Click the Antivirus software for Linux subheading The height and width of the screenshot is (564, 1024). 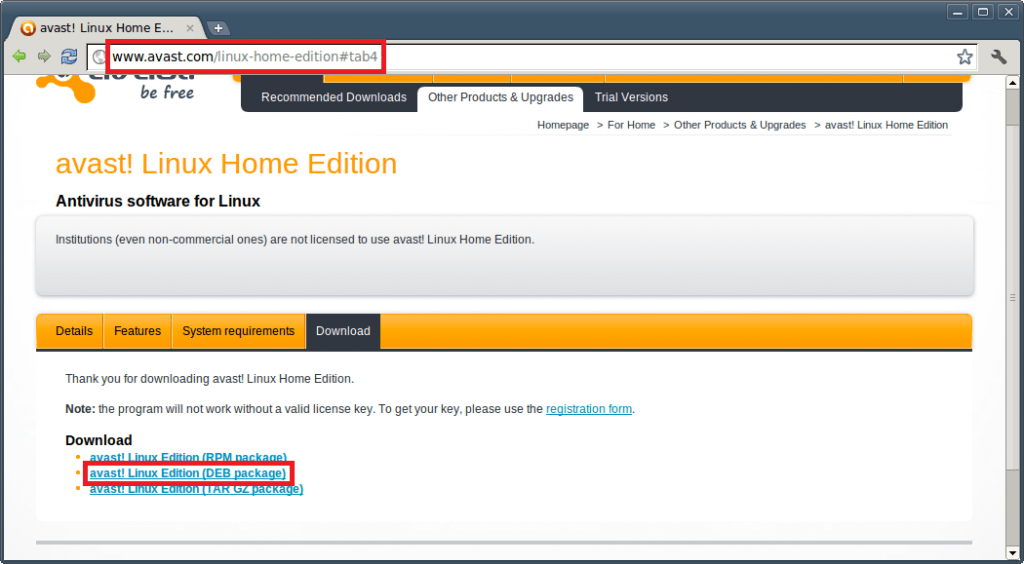pos(158,201)
